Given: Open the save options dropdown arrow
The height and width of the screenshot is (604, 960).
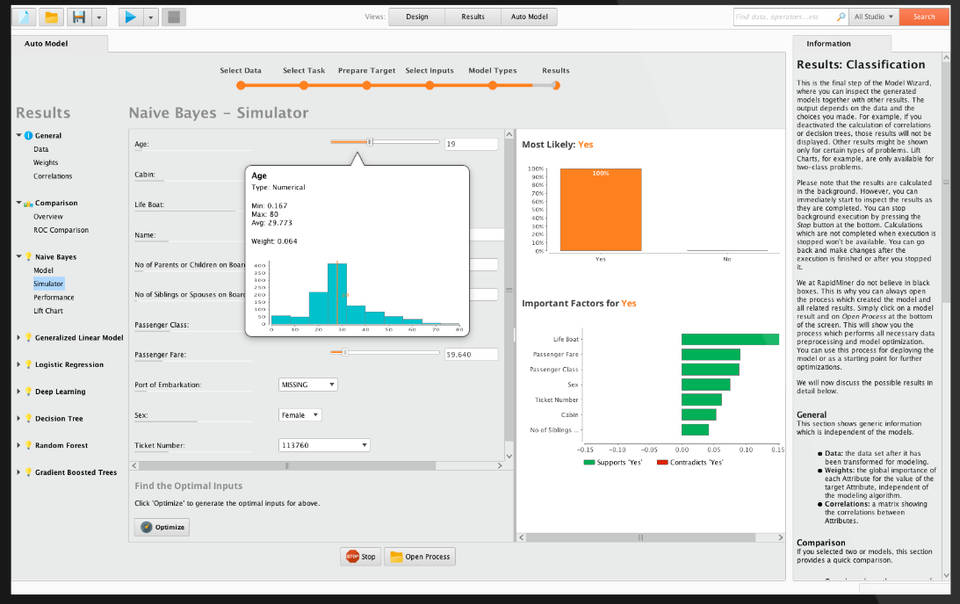Looking at the screenshot, I should 98,17.
